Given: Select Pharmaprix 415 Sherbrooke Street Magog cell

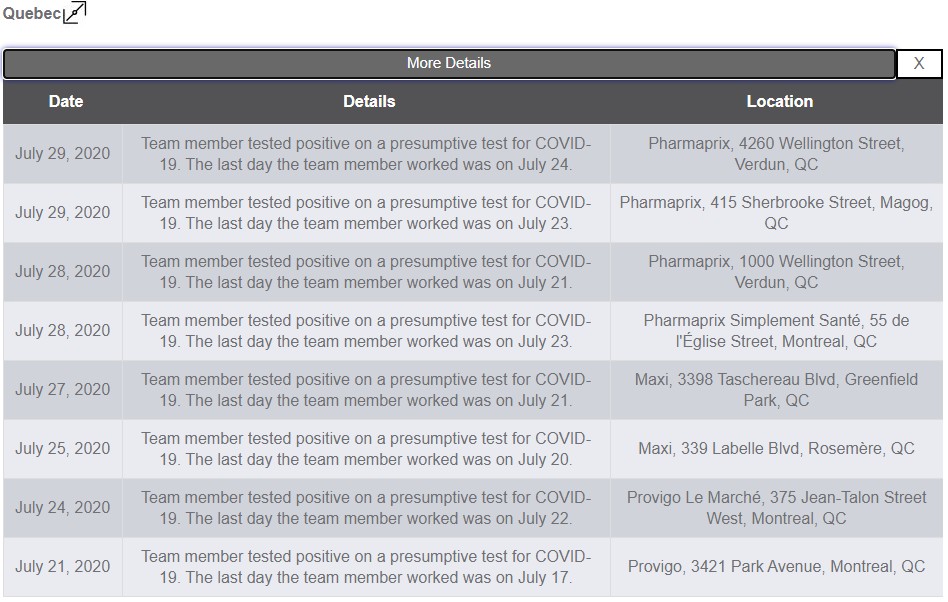Looking at the screenshot, I should click(x=776, y=213).
